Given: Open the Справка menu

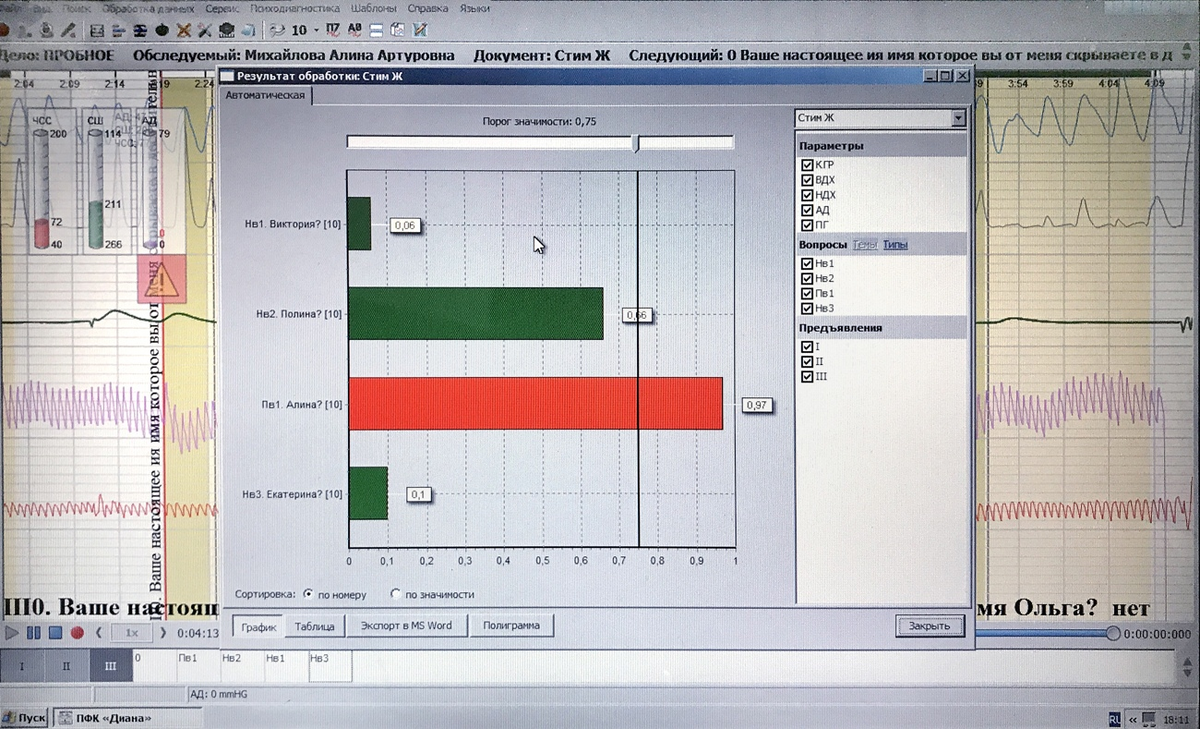Looking at the screenshot, I should (x=428, y=9).
